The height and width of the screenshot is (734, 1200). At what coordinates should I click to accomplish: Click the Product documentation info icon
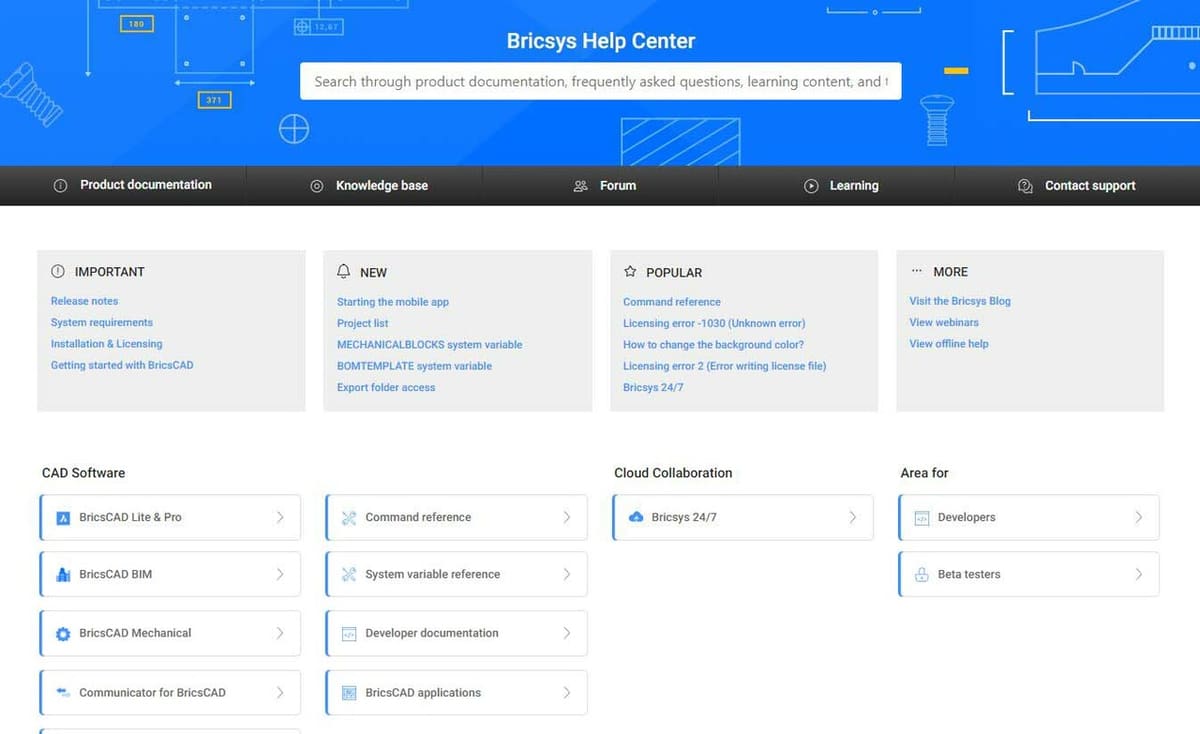tap(60, 186)
